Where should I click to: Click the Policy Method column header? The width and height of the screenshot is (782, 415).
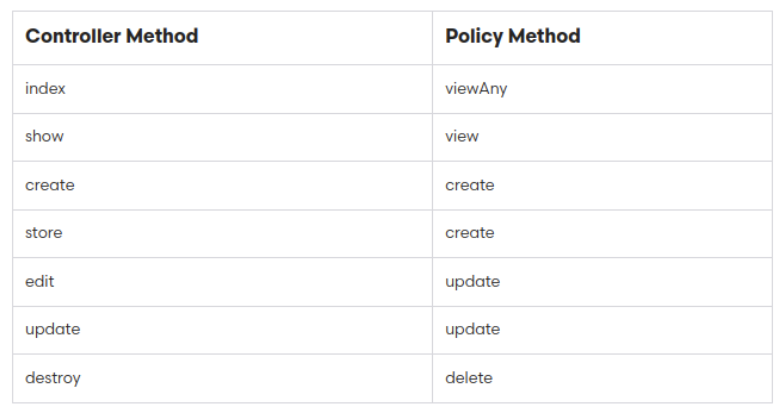[602, 38]
